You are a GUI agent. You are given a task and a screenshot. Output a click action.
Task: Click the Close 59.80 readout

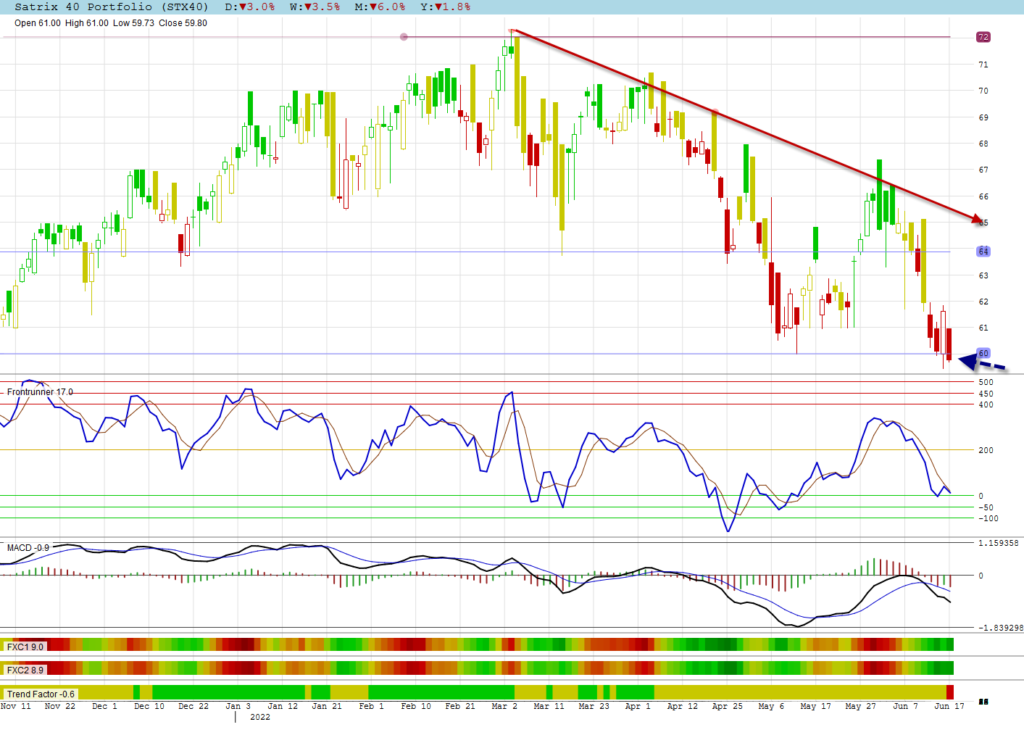click(183, 23)
